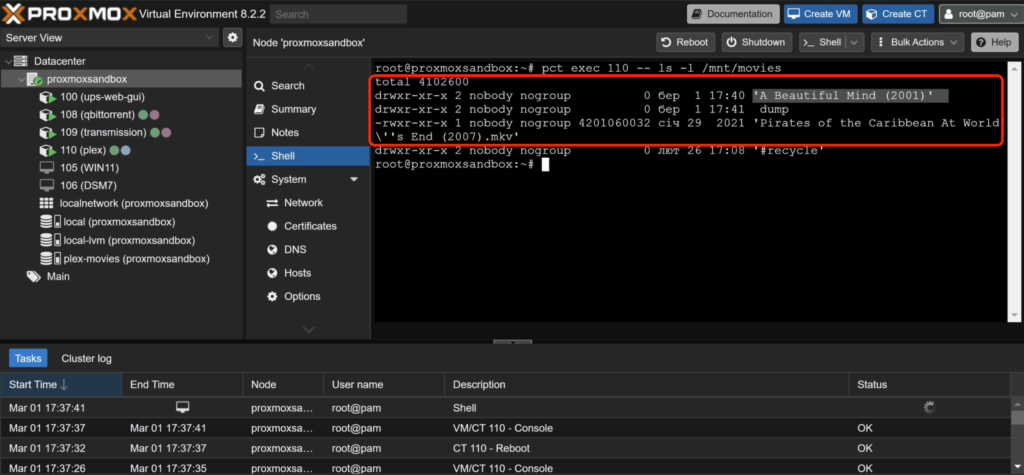The image size is (1024, 475).
Task: Click DNS globe icon
Action: [272, 250]
